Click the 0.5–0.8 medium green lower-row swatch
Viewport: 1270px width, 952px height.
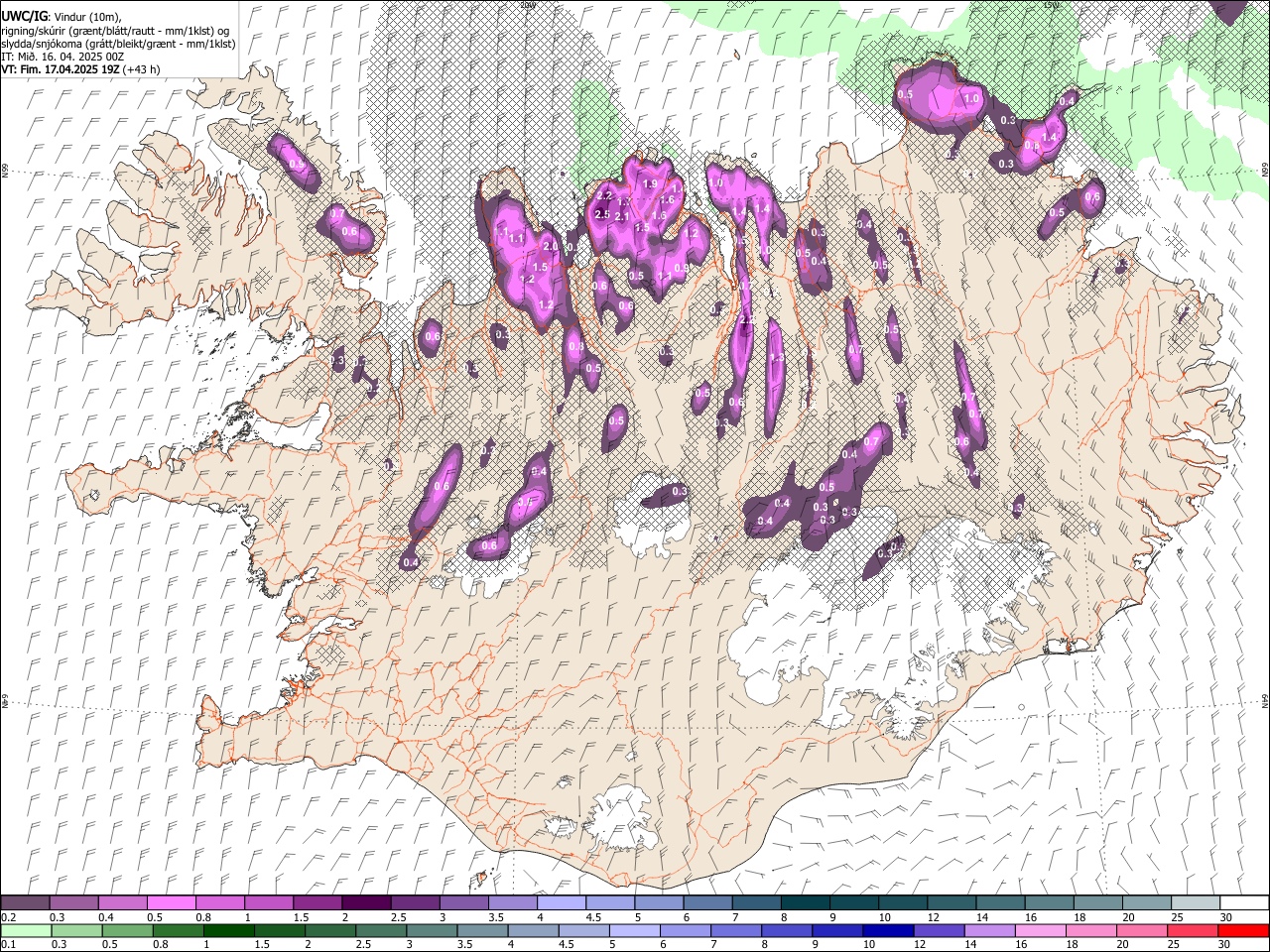128,930
